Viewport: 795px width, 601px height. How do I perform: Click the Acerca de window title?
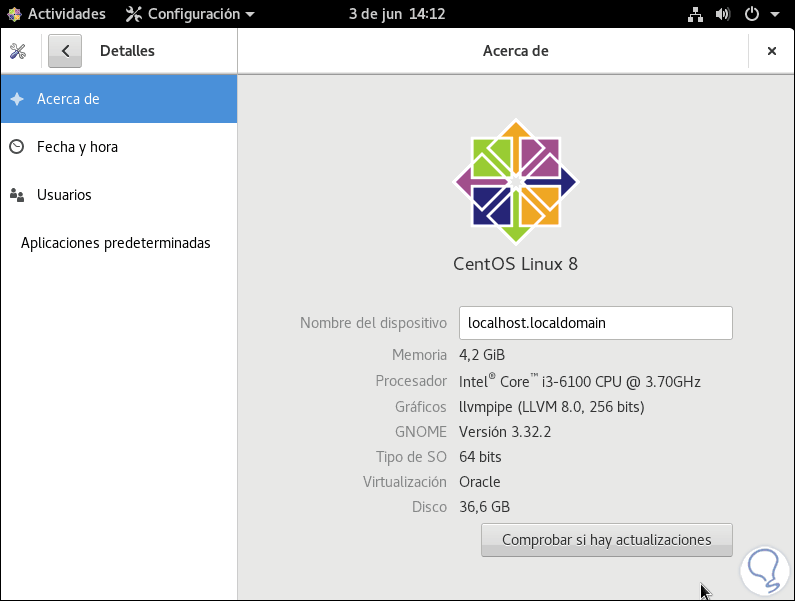click(x=516, y=51)
